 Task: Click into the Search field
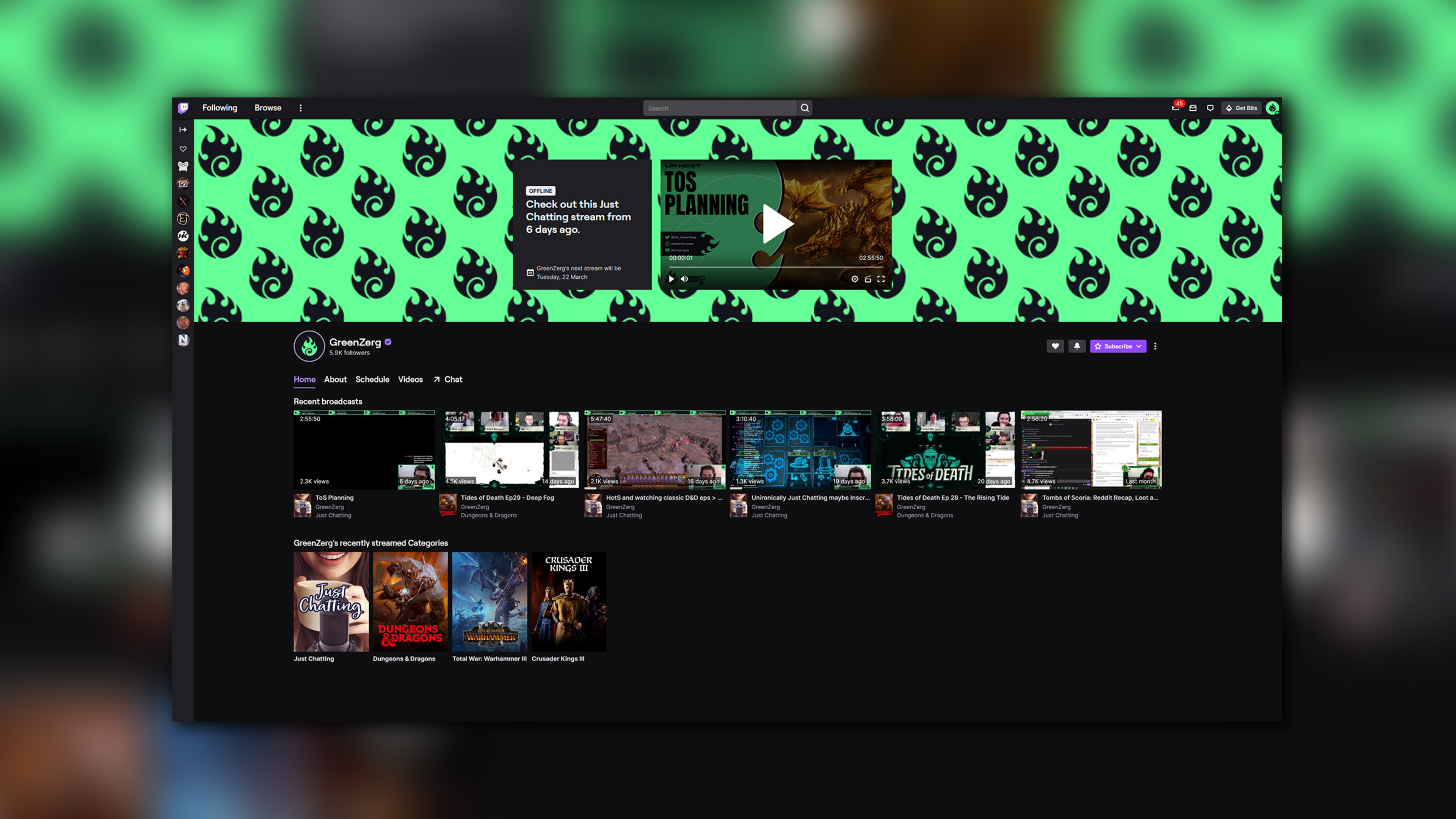[720, 108]
